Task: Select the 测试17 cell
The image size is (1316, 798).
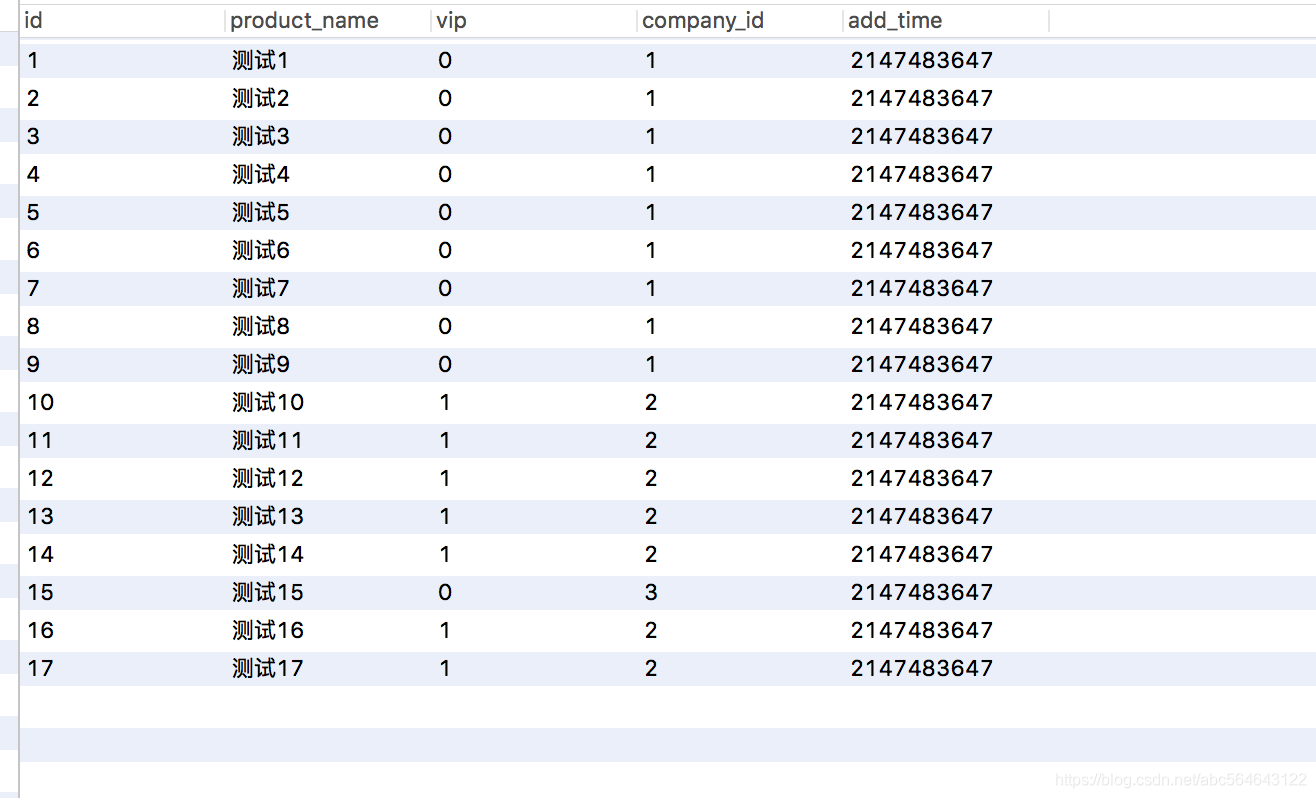Action: point(267,669)
